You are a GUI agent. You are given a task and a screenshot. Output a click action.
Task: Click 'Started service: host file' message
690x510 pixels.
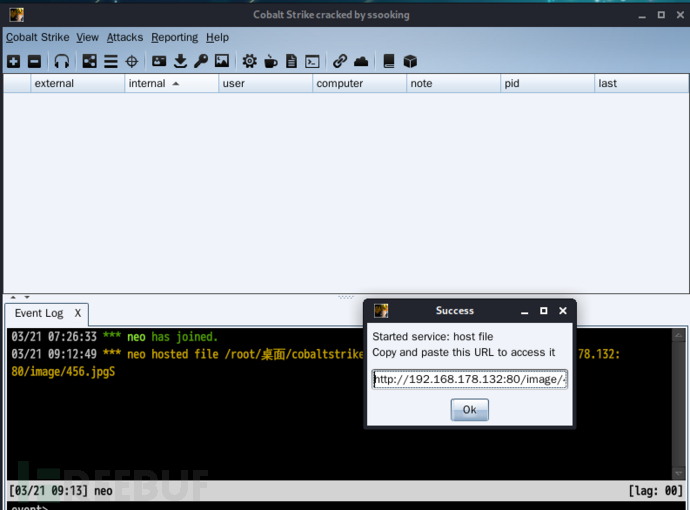(x=433, y=337)
